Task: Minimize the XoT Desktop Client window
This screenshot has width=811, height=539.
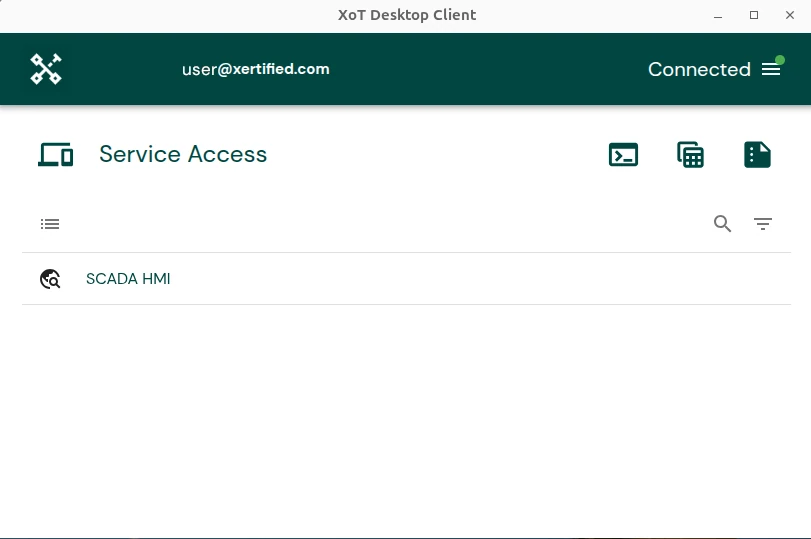Action: (x=718, y=16)
